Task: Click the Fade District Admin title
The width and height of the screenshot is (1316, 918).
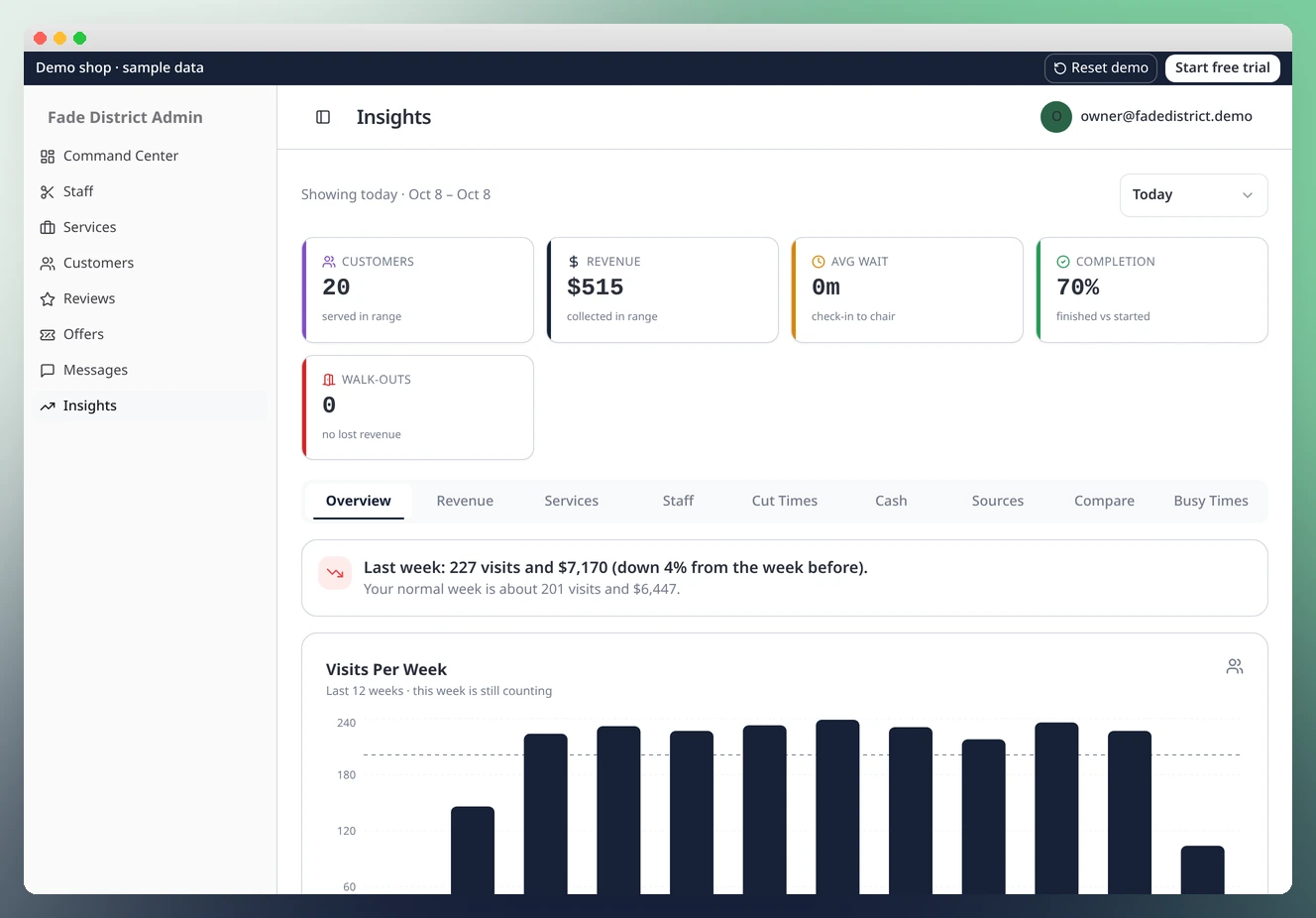Action: pyautogui.click(x=125, y=117)
